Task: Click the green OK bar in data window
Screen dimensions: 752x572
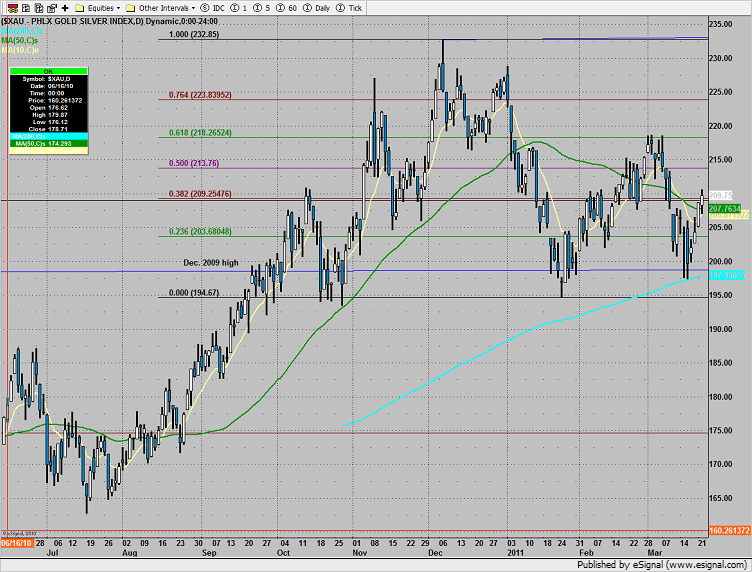Action: [48, 71]
